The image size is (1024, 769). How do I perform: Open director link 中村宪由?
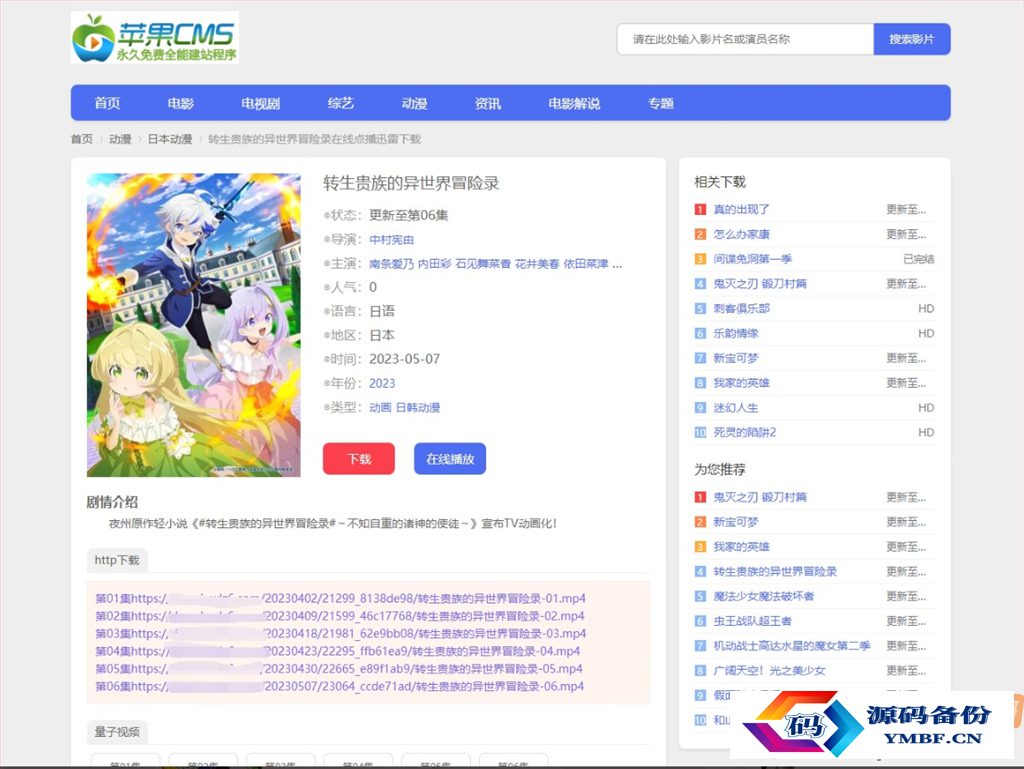coord(392,240)
